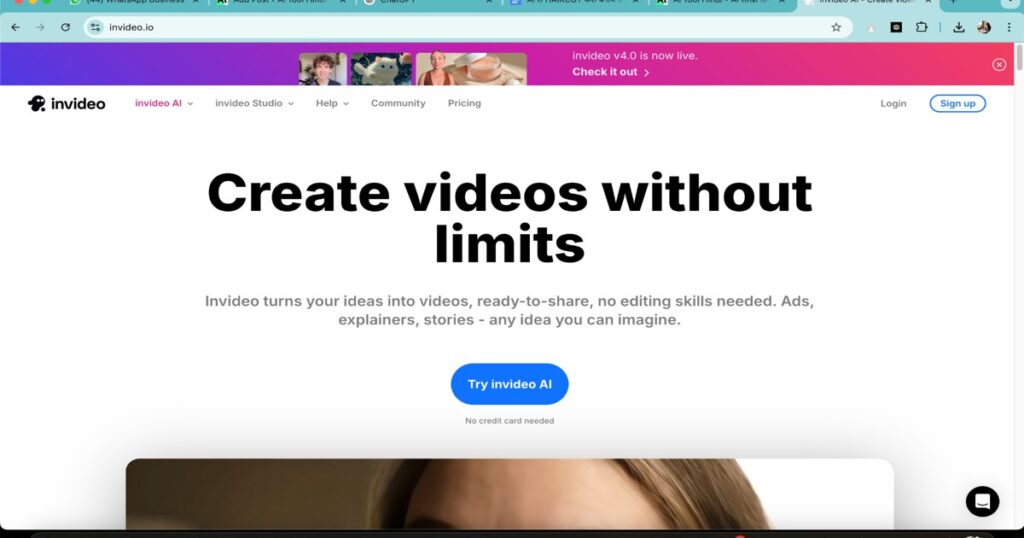Open Chrome three-dot menu
The image size is (1024, 538).
pos(1010,27)
